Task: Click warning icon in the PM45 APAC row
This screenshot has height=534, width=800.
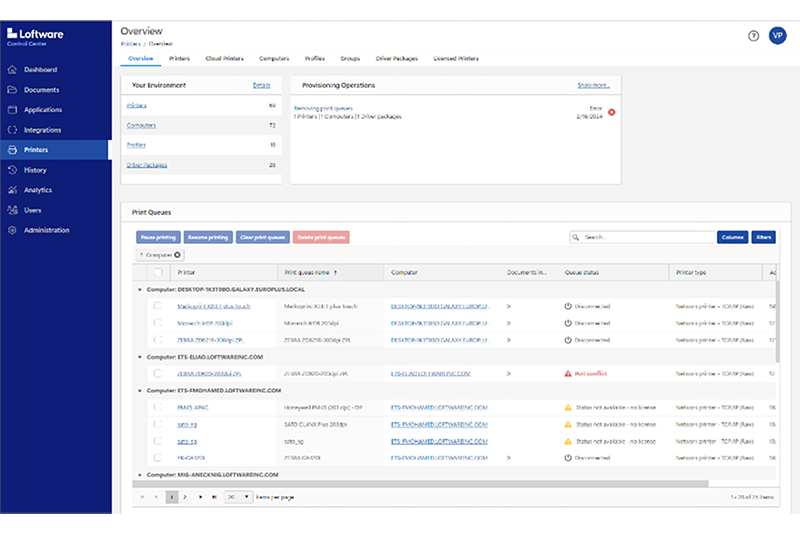Action: pos(567,408)
